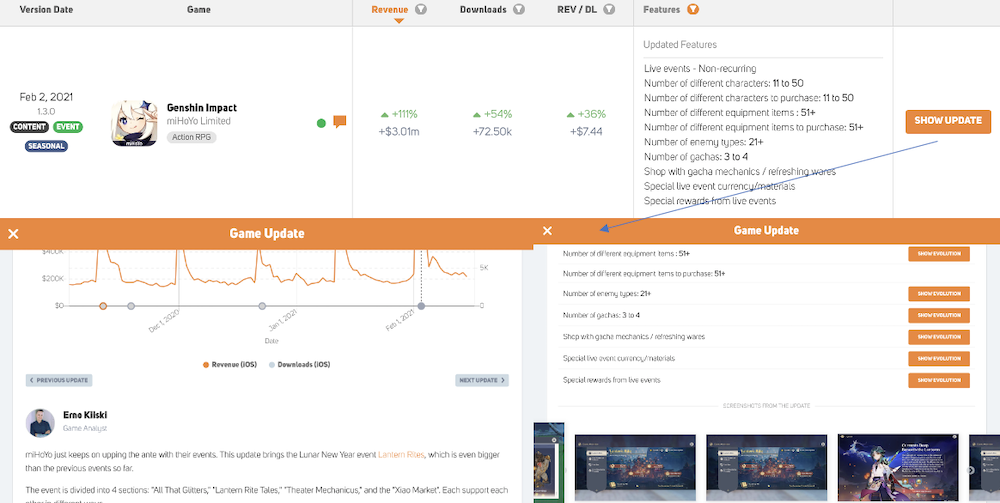The image size is (1000, 503).
Task: Advance the screenshot carousel with right arrow
Action: pos(972,470)
